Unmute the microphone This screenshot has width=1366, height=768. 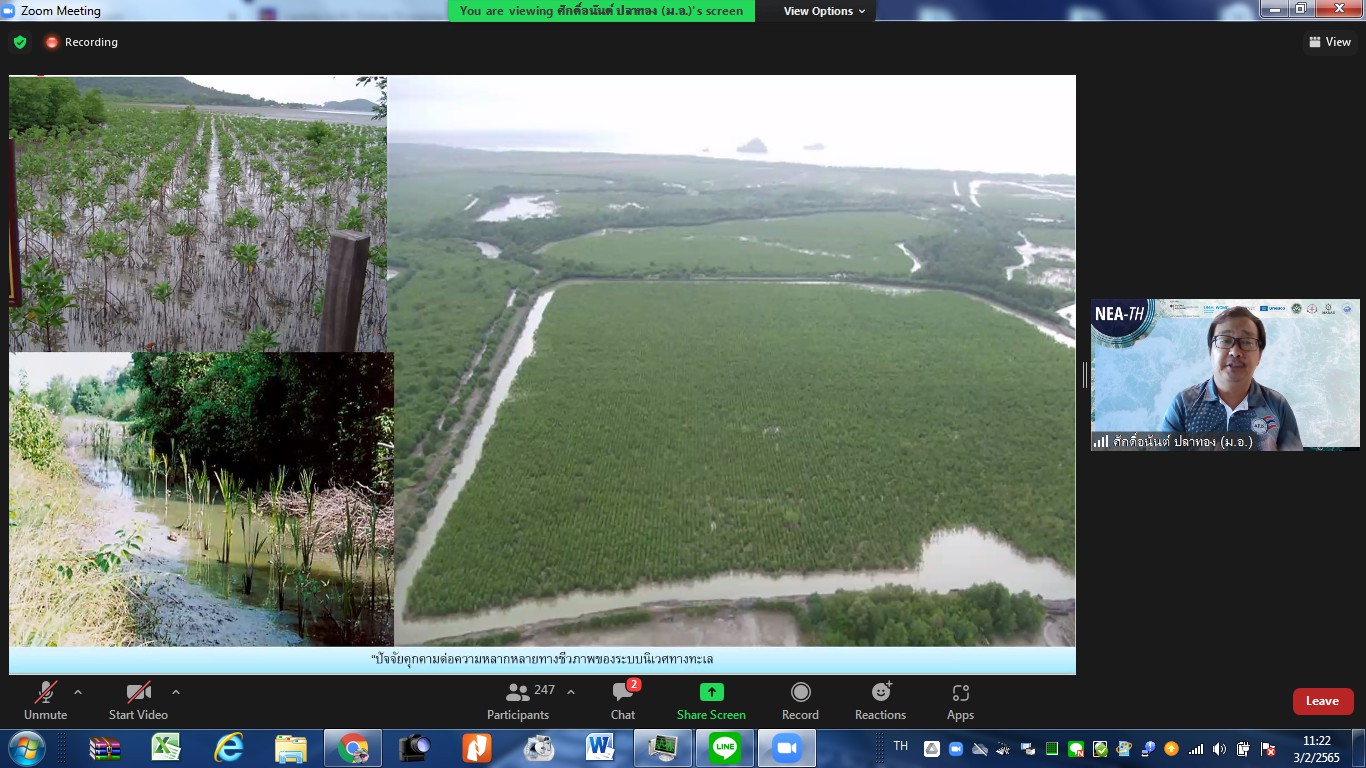45,701
